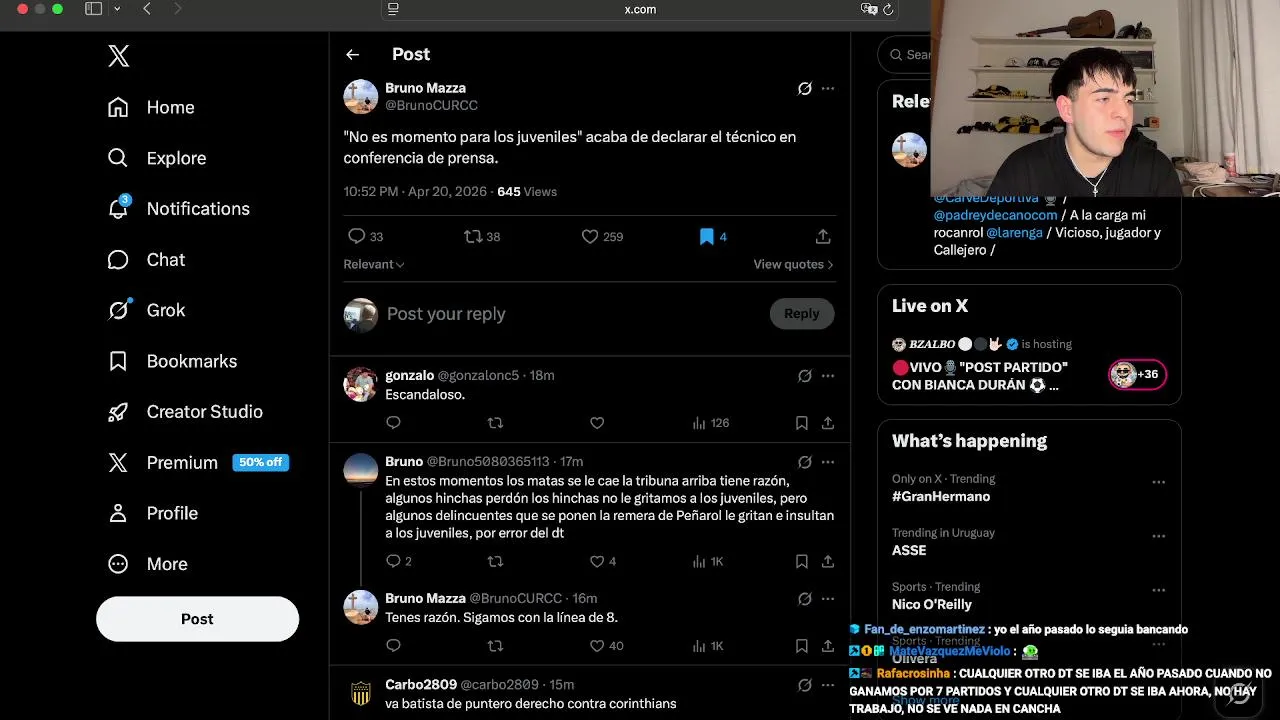Image resolution: width=1280 pixels, height=720 pixels.
Task: Open three-dot menu on Bruno Mazza's 16m reply
Action: tap(828, 599)
